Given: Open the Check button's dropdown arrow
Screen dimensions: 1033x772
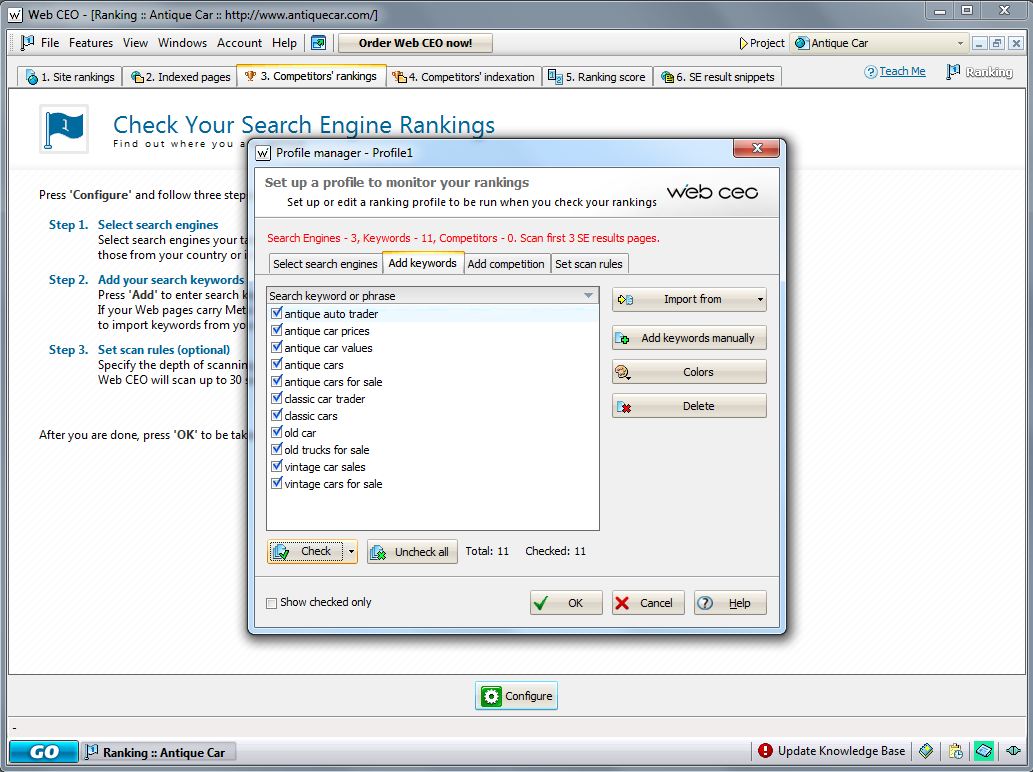Looking at the screenshot, I should 351,551.
